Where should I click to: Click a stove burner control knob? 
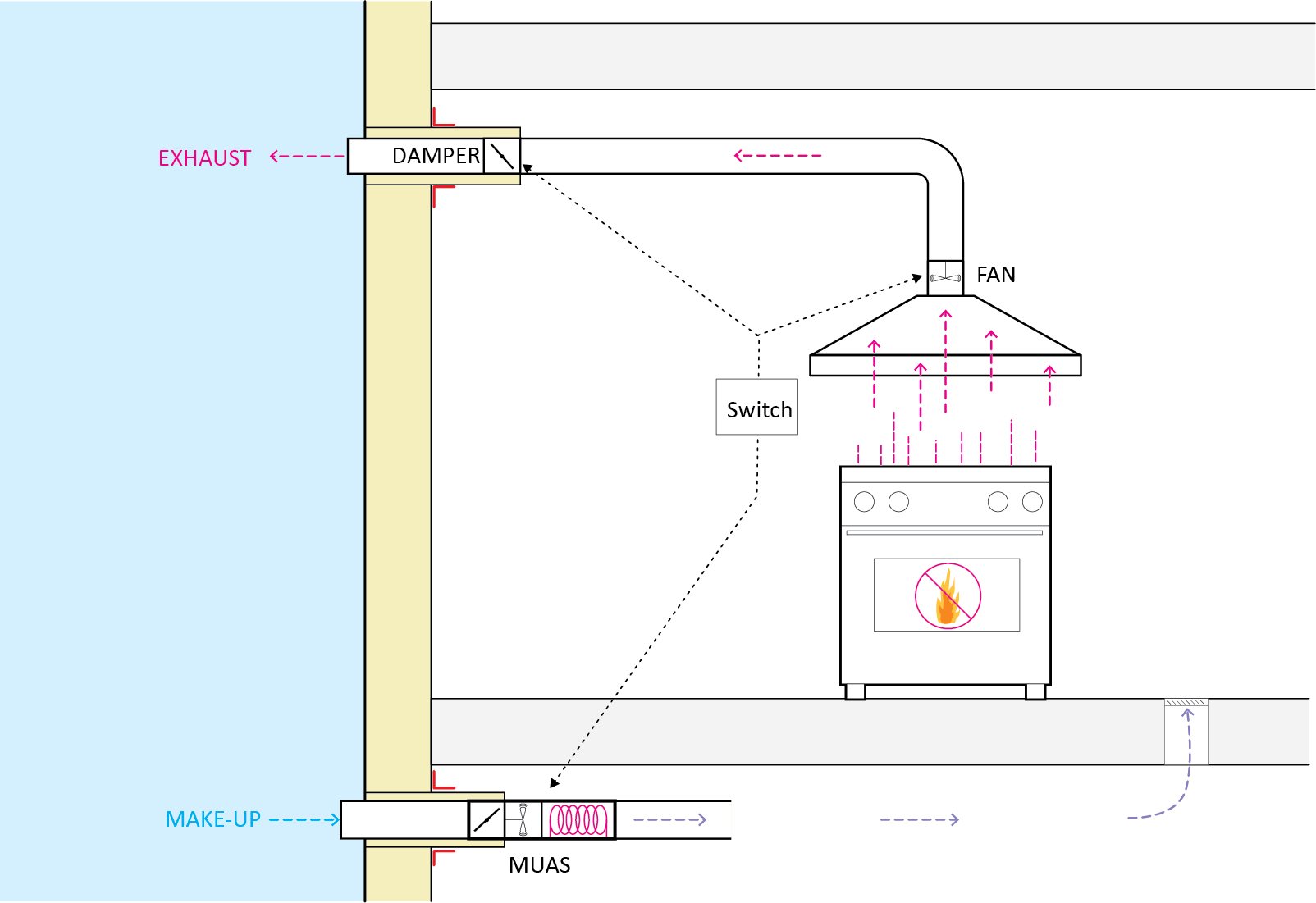click(863, 499)
